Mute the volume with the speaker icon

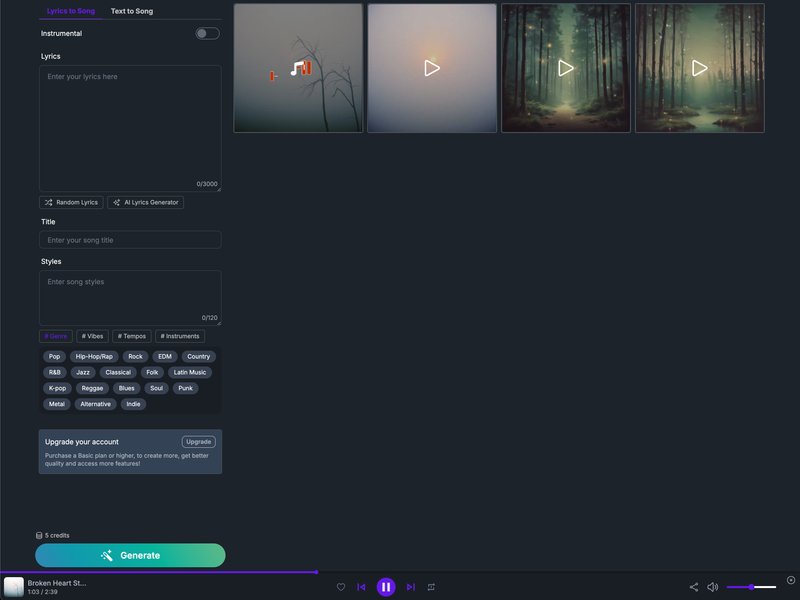[x=713, y=587]
